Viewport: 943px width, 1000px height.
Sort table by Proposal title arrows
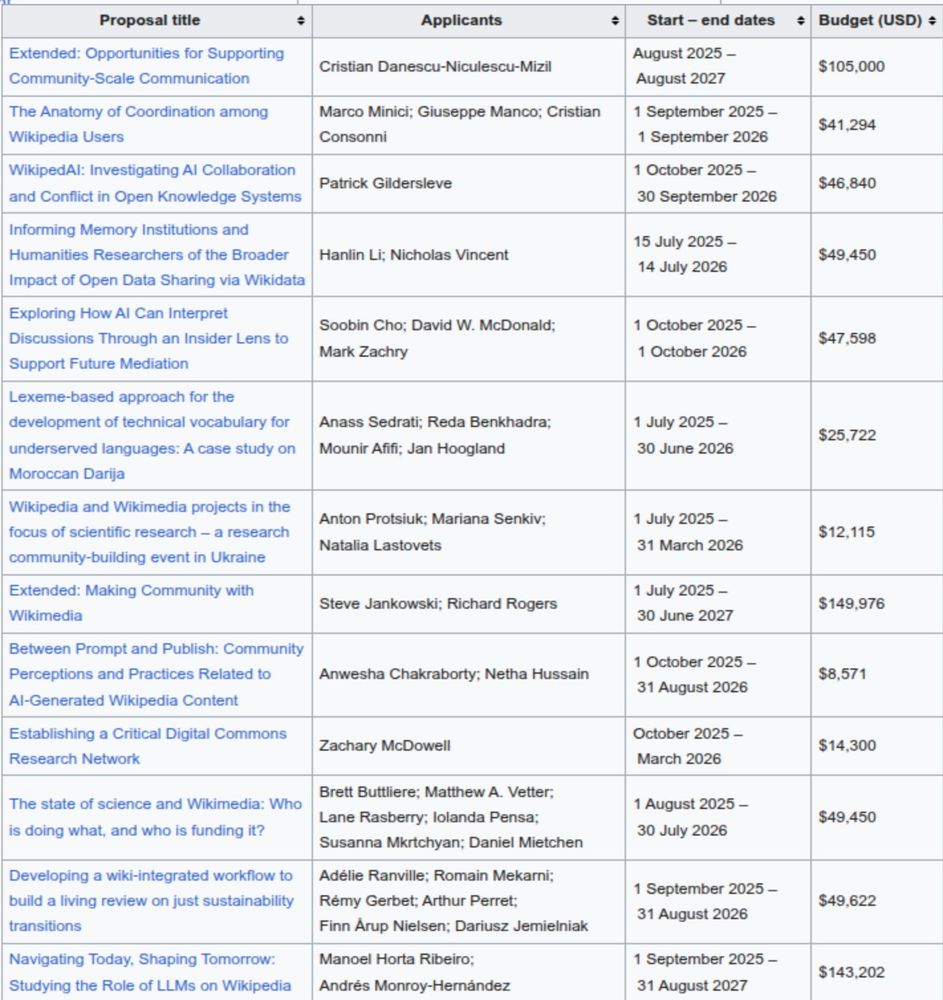point(300,21)
